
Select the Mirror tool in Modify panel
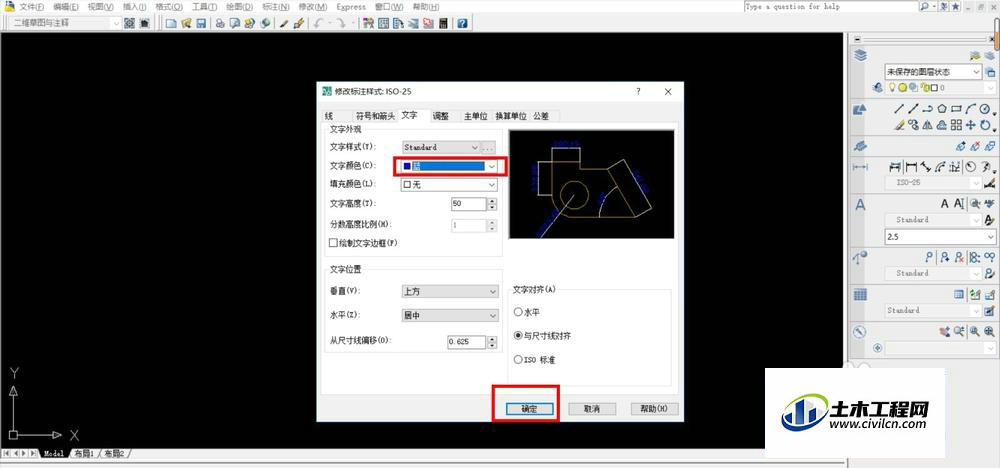coord(927,124)
